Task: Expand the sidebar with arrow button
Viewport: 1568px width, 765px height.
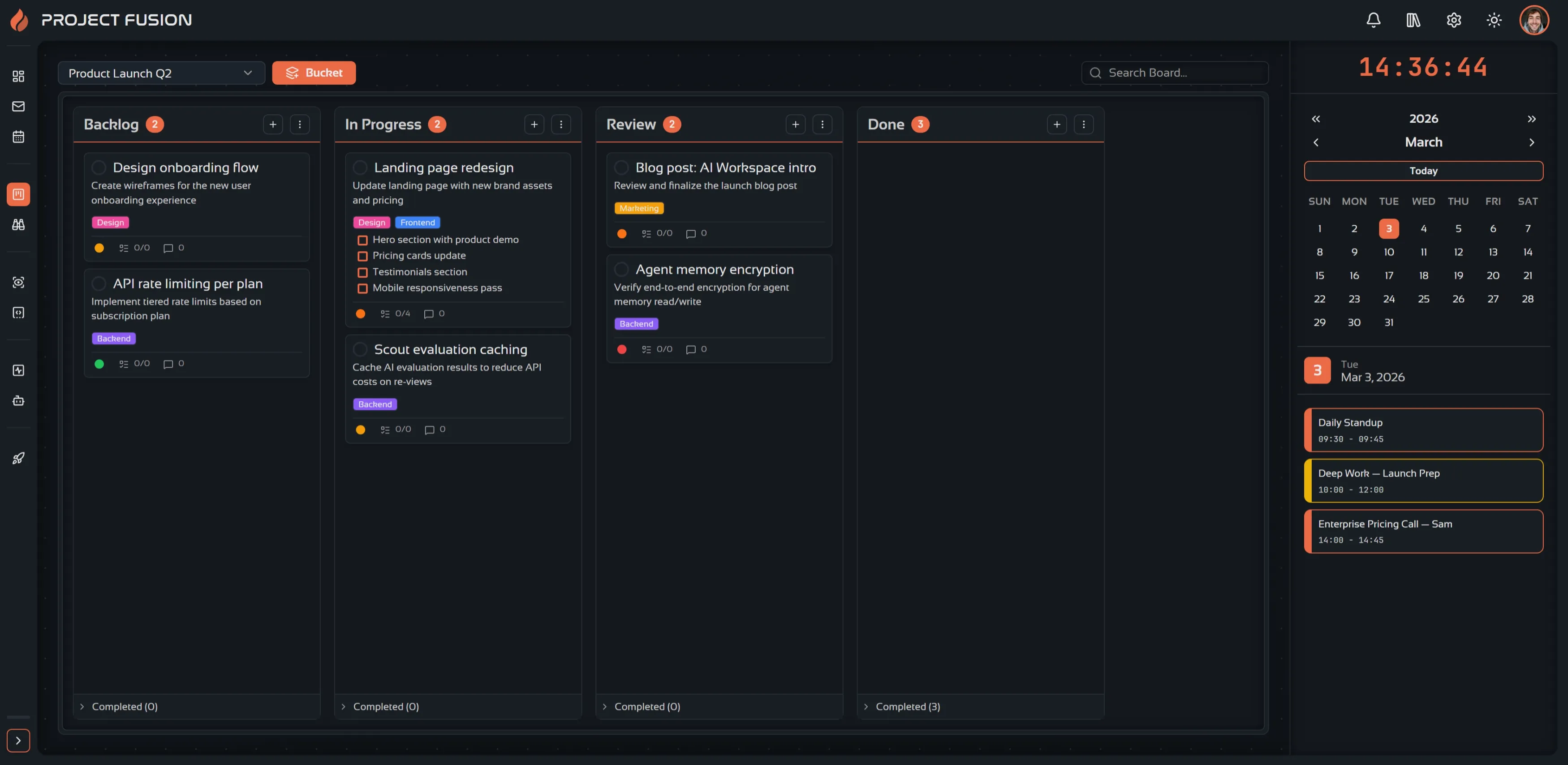Action: pos(18,741)
